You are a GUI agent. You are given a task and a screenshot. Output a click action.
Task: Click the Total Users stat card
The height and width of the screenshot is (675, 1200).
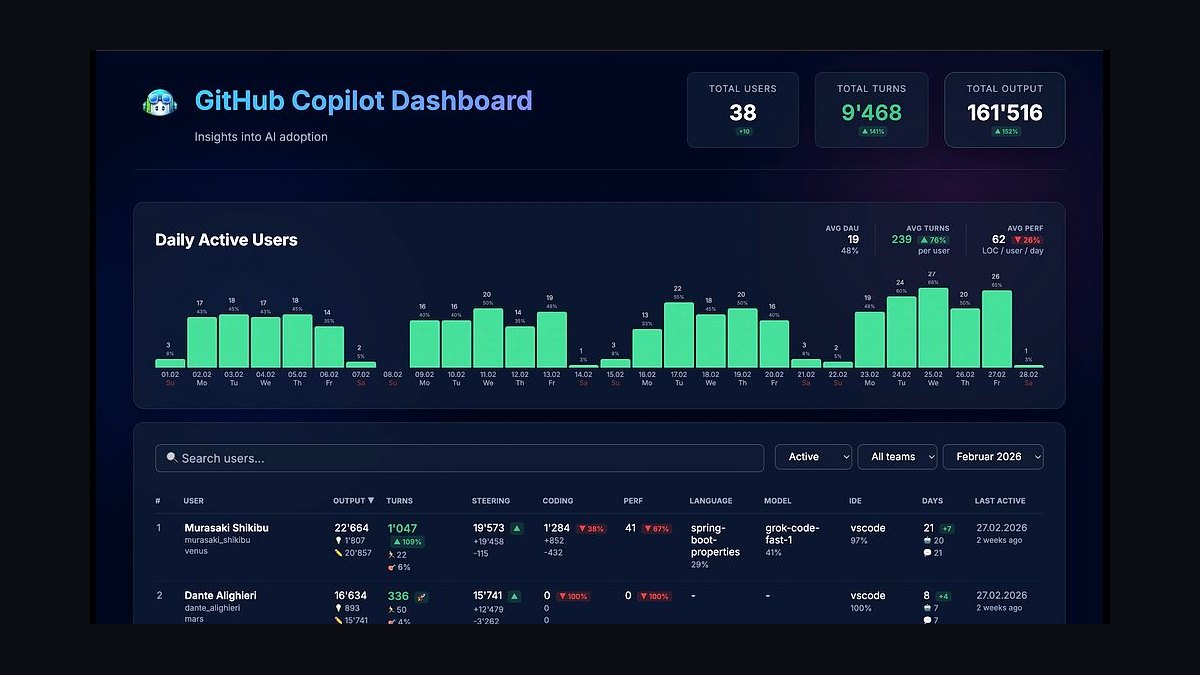(x=743, y=110)
